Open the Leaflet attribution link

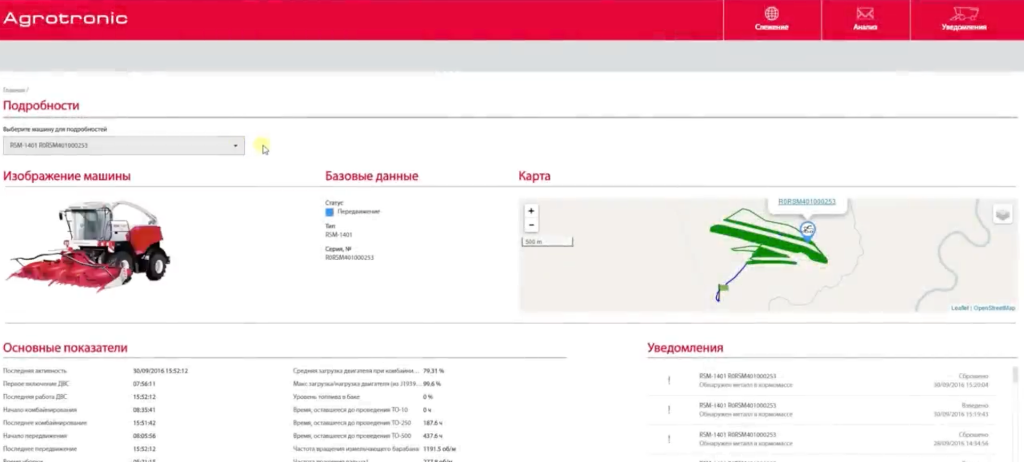coord(959,308)
